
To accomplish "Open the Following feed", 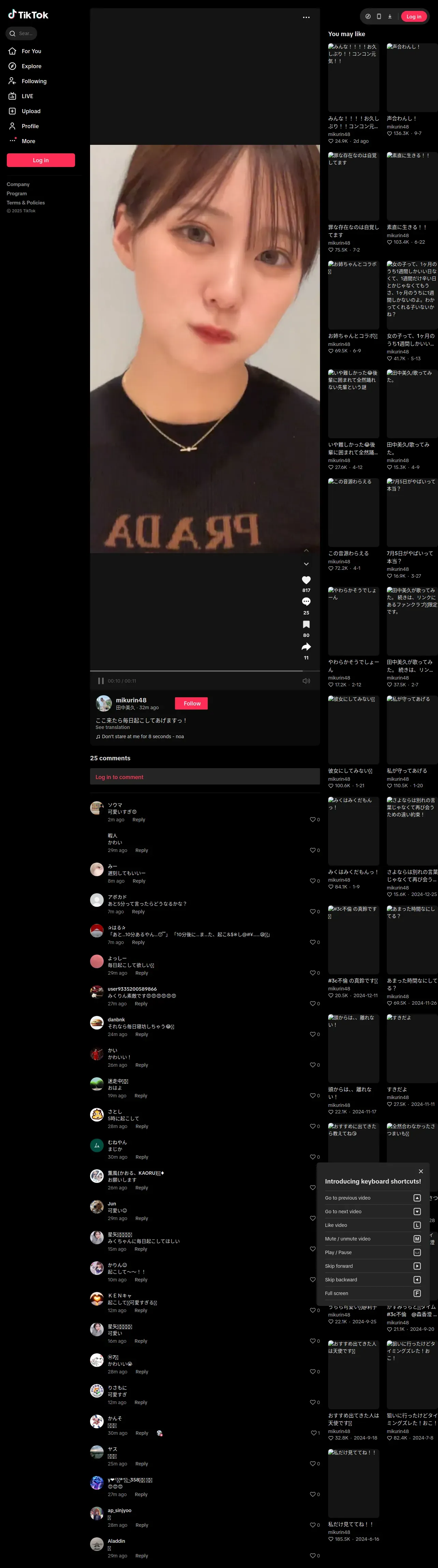I will pos(27,81).
